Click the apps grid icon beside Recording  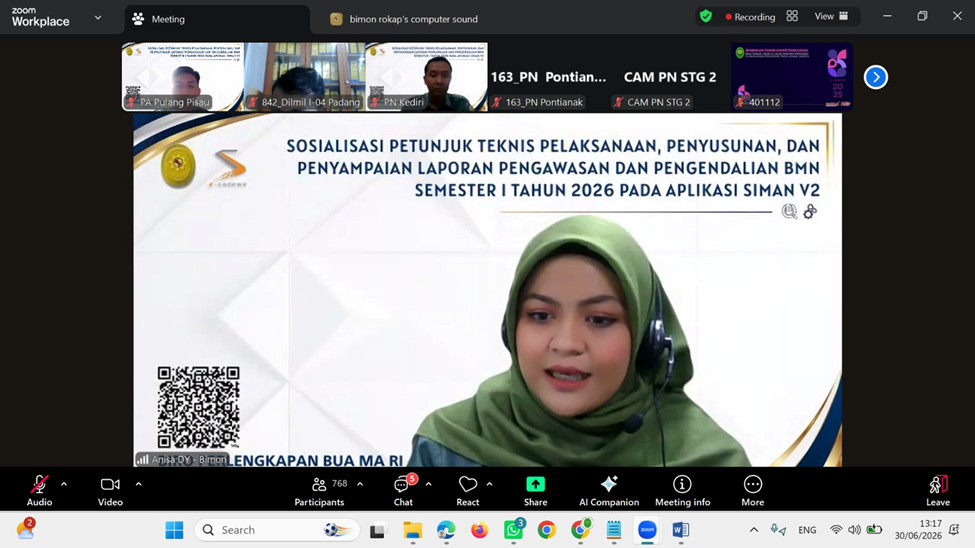point(792,16)
